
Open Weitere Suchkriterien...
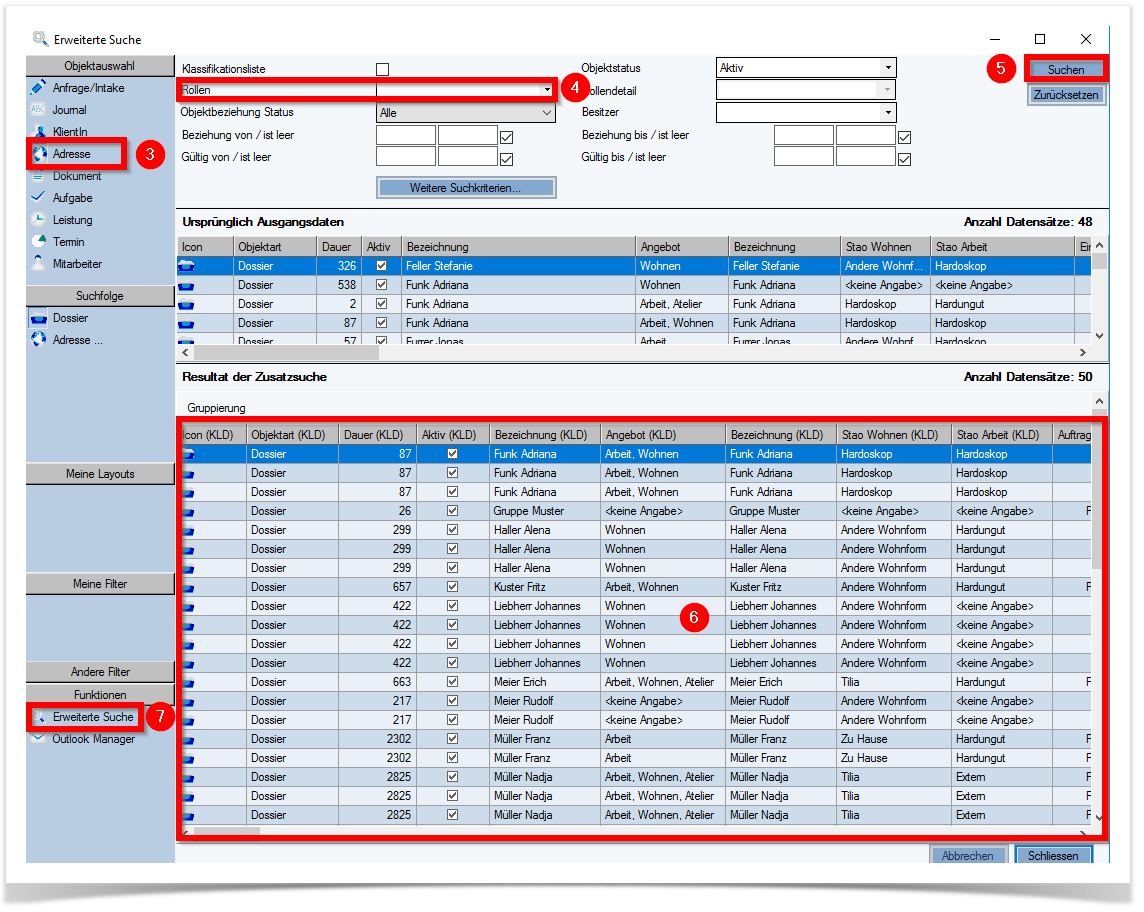coord(465,188)
